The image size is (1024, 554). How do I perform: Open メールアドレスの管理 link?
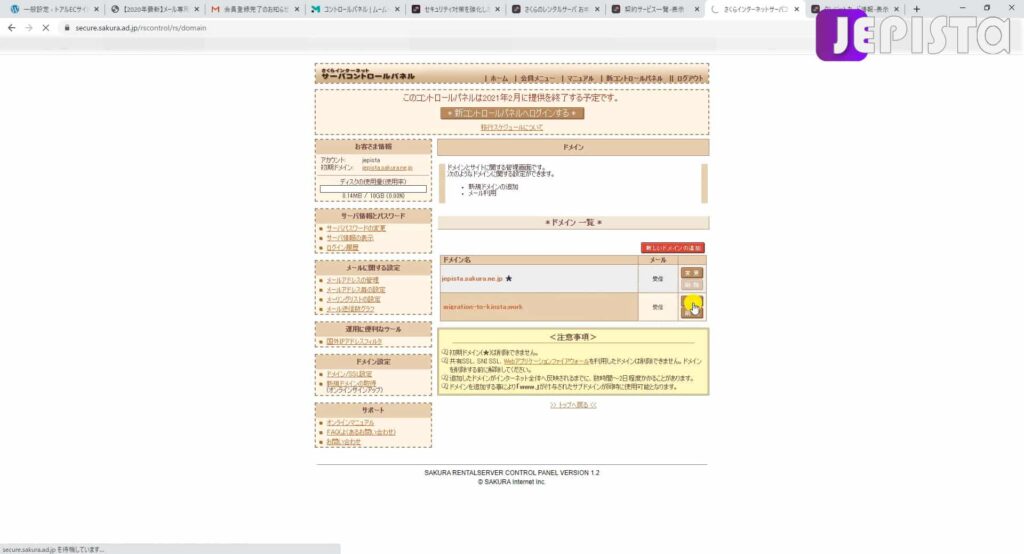353,280
